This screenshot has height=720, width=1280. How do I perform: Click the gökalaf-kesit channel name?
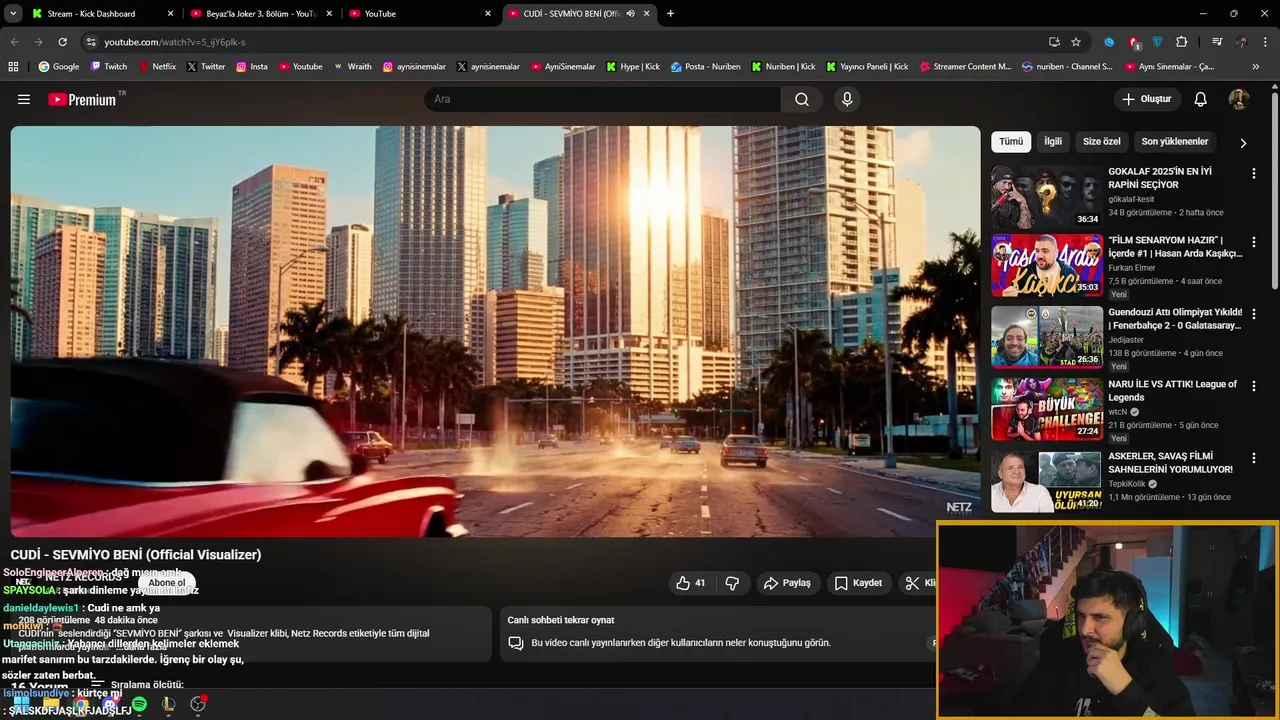(x=1131, y=199)
